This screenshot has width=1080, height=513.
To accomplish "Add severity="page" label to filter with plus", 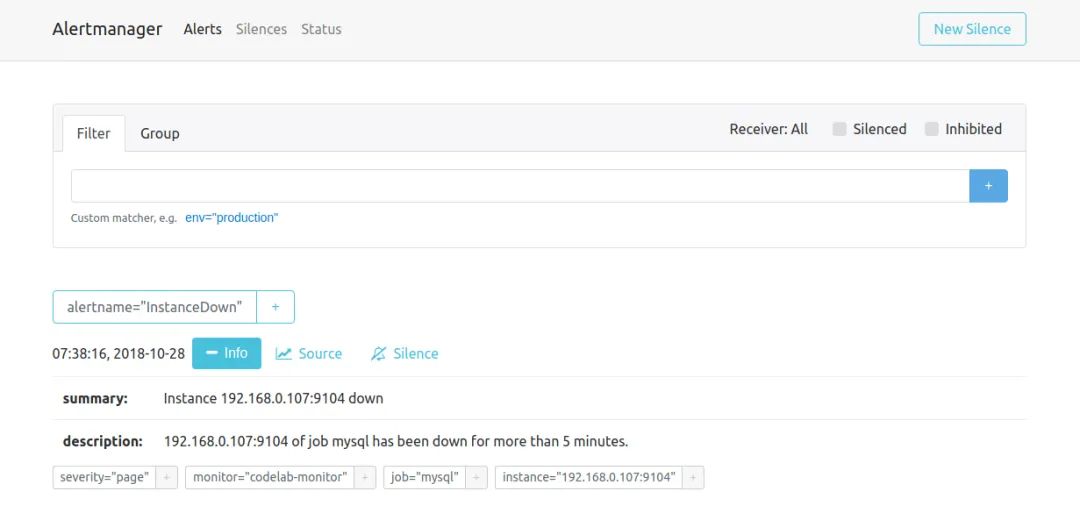I will click(x=167, y=477).
